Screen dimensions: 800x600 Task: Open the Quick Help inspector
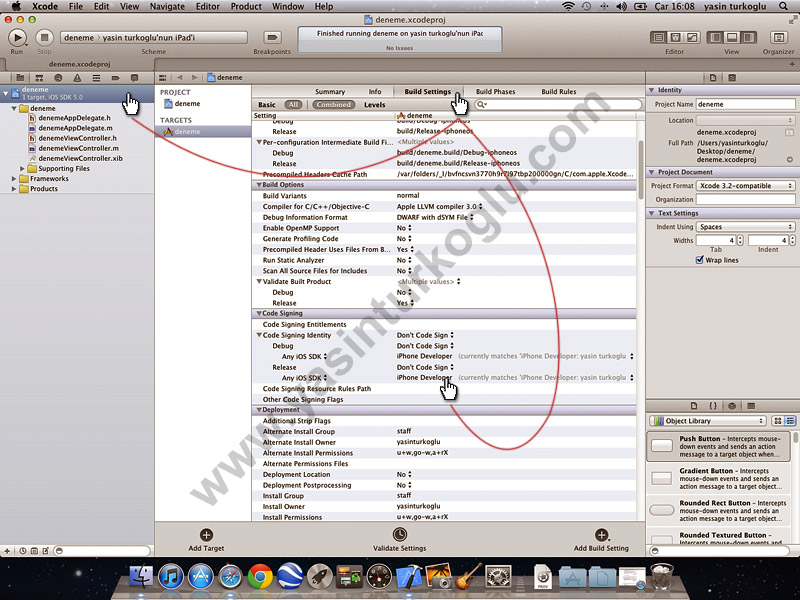(732, 78)
